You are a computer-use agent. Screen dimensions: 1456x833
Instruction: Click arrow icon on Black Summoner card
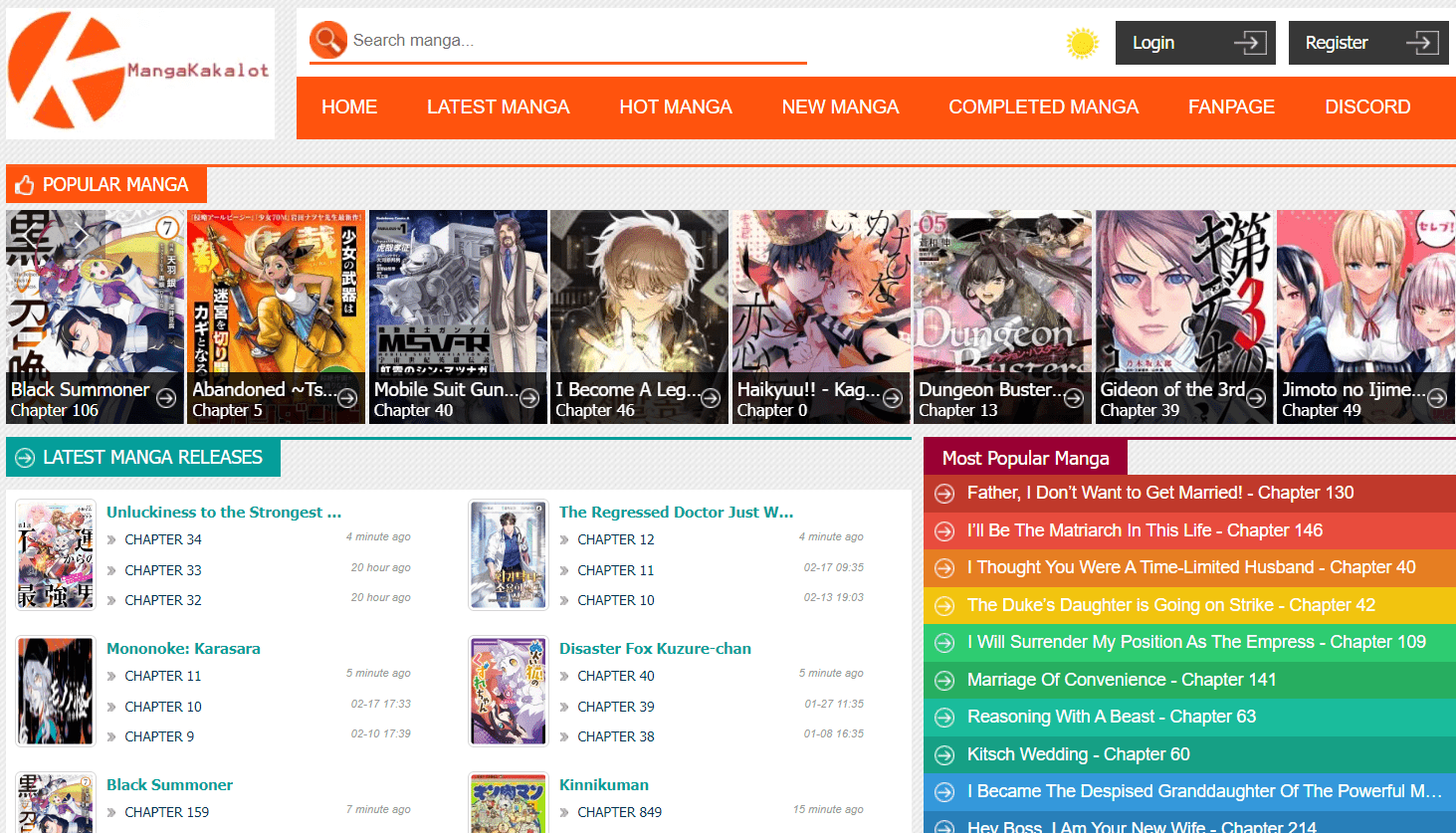point(166,398)
